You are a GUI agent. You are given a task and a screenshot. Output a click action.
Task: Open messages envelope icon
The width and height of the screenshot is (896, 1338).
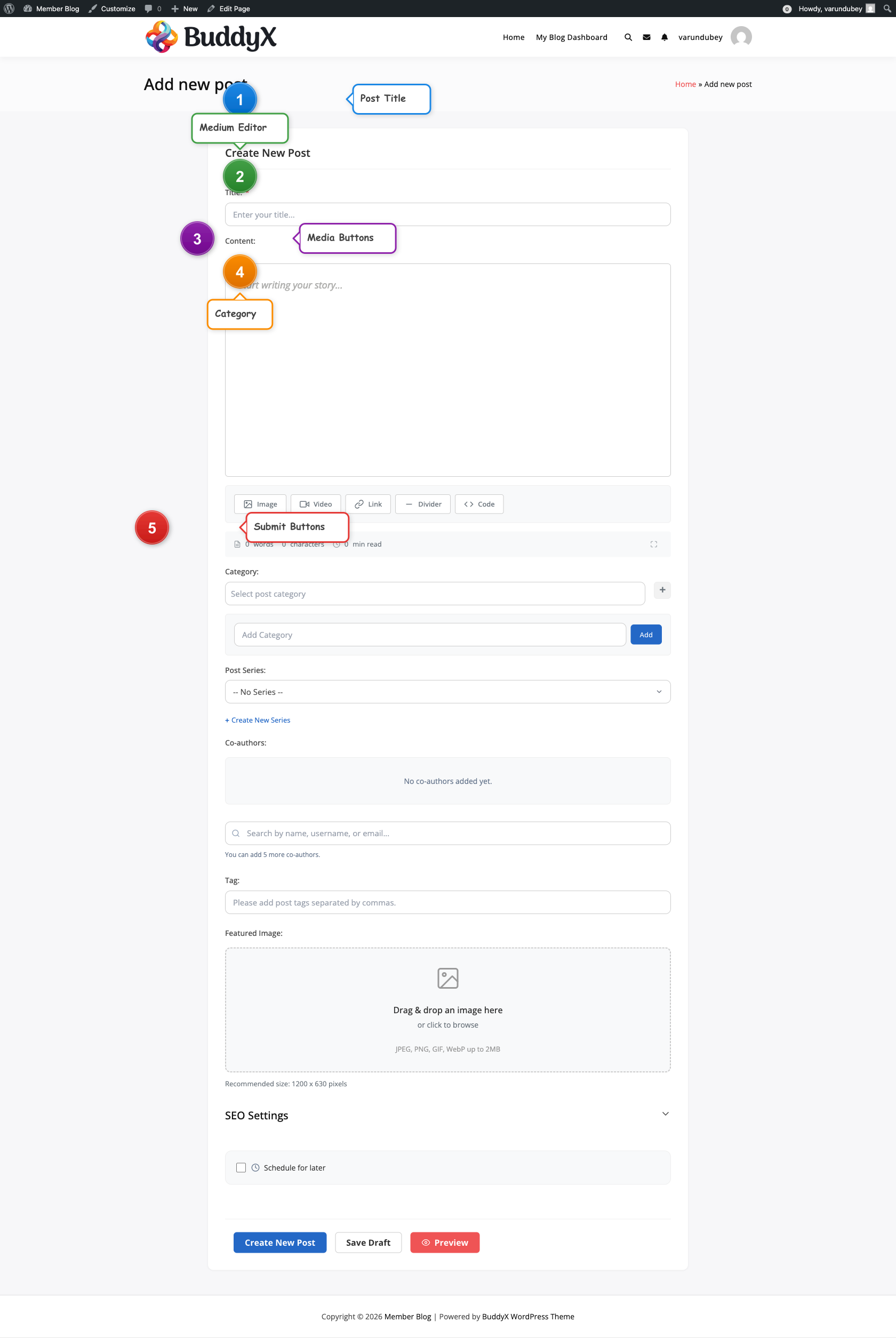pos(646,37)
